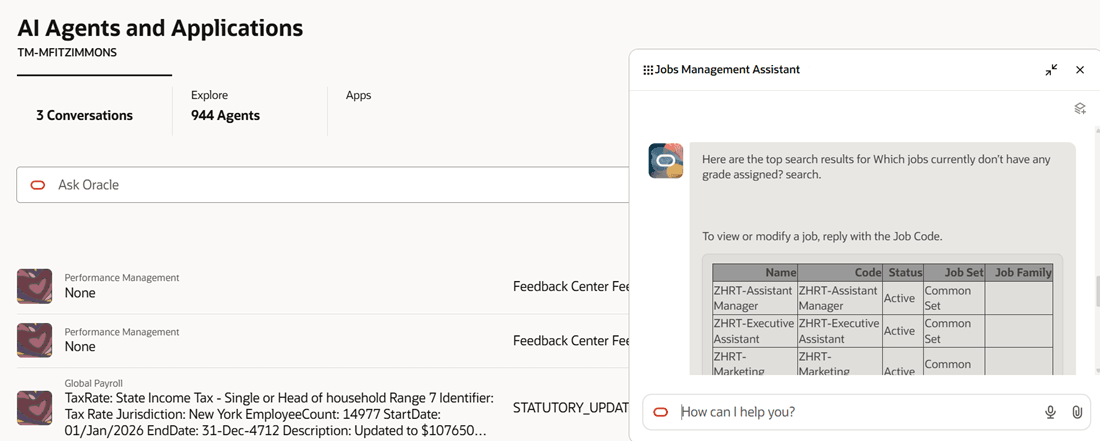This screenshot has height=442, width=1100.
Task: Click the Jobs Management Assistant title
Action: (727, 69)
